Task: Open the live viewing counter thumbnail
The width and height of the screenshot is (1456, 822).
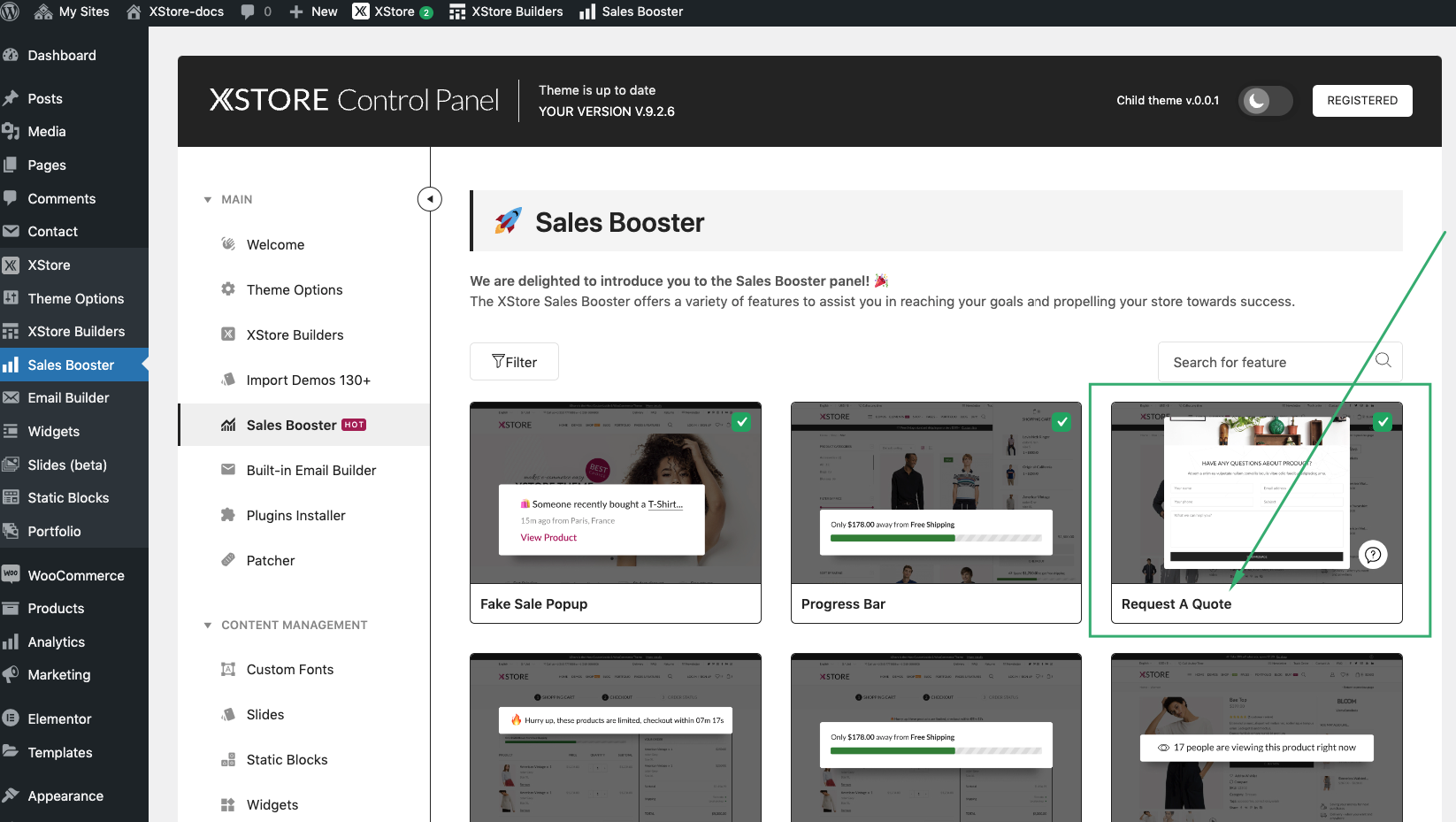Action: [x=1257, y=738]
